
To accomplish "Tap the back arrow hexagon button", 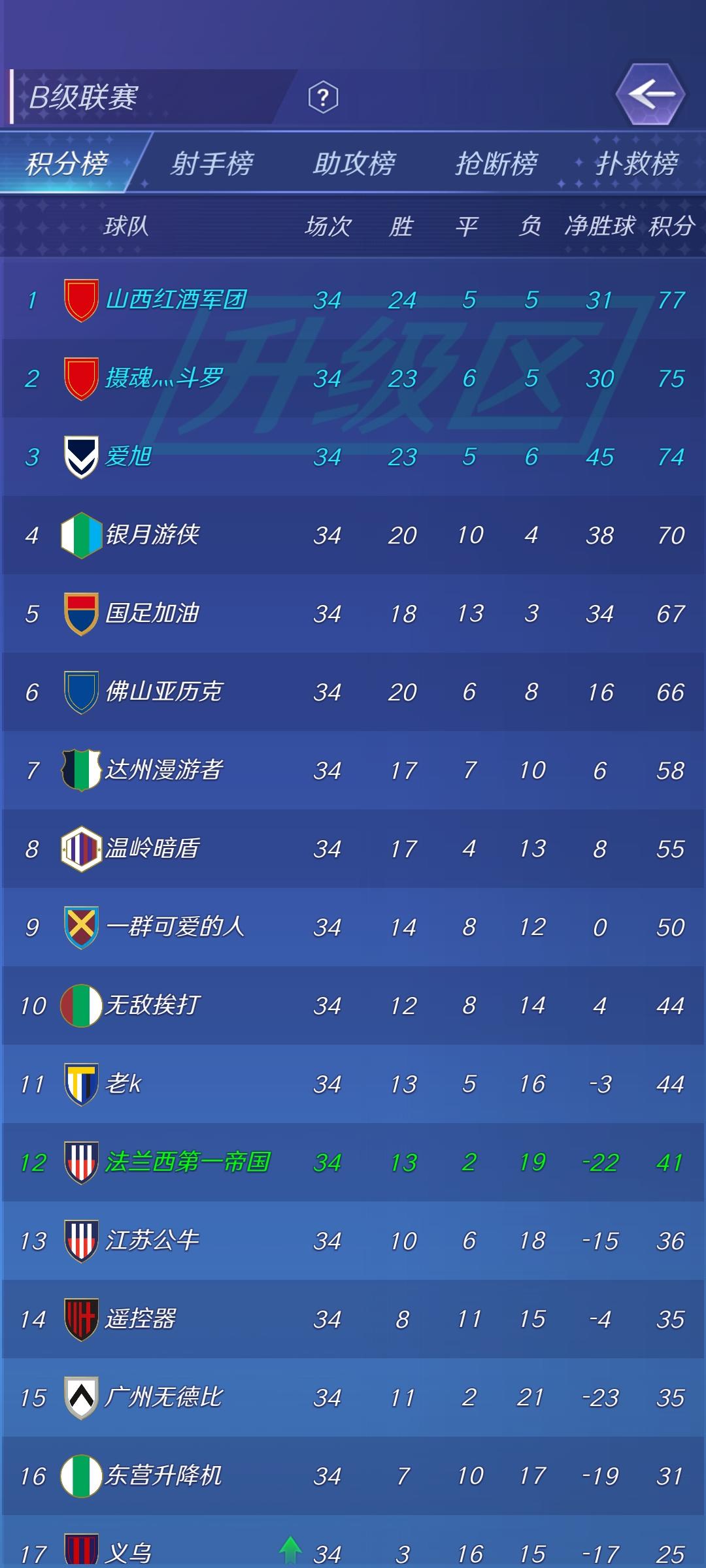I will click(x=650, y=95).
